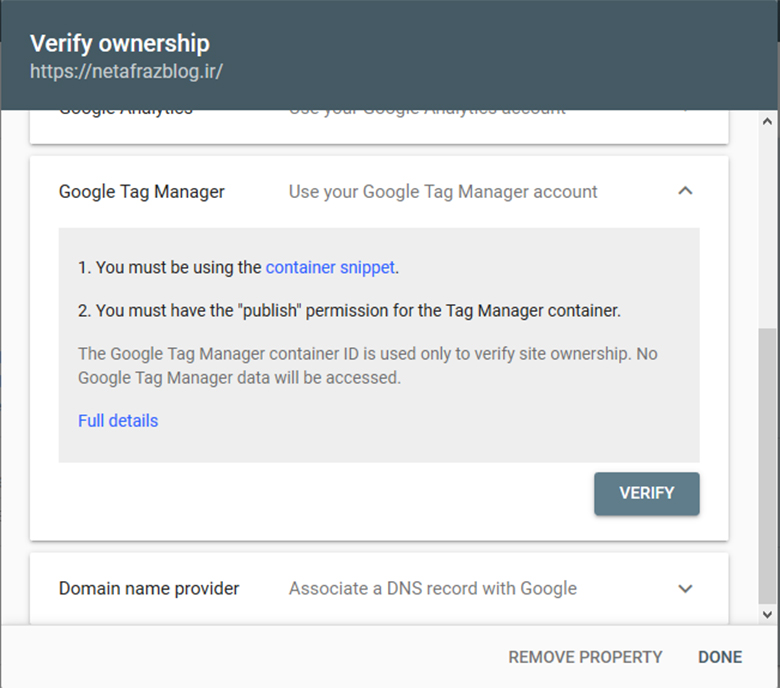Click the DONE button
The image size is (780, 688).
coord(720,657)
